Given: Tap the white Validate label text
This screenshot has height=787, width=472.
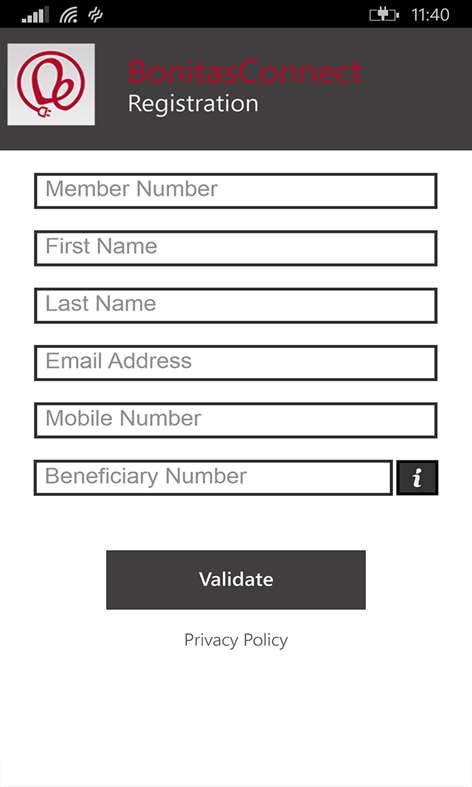Looking at the screenshot, I should 236,579.
